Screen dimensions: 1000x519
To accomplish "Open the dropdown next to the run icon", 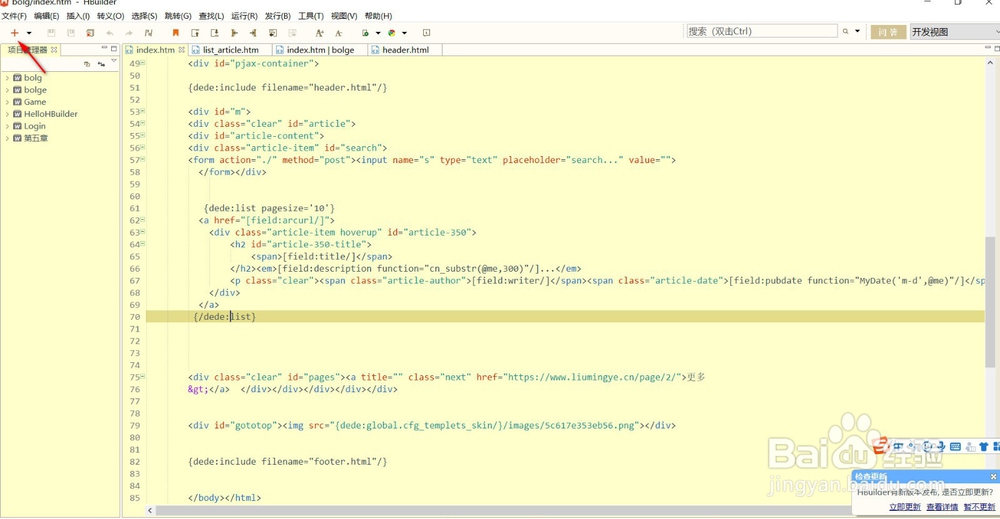I will pos(378,33).
